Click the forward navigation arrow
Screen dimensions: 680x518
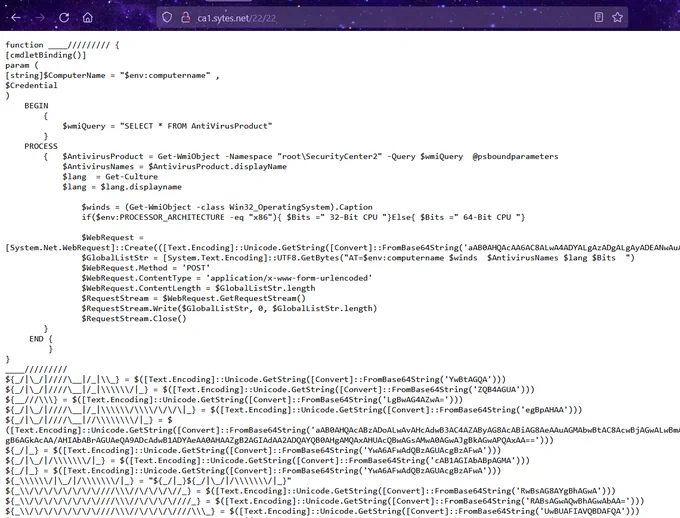tap(40, 18)
